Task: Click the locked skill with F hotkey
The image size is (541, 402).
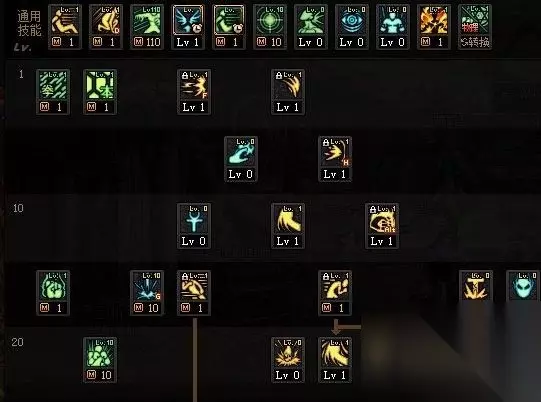Action: (194, 92)
